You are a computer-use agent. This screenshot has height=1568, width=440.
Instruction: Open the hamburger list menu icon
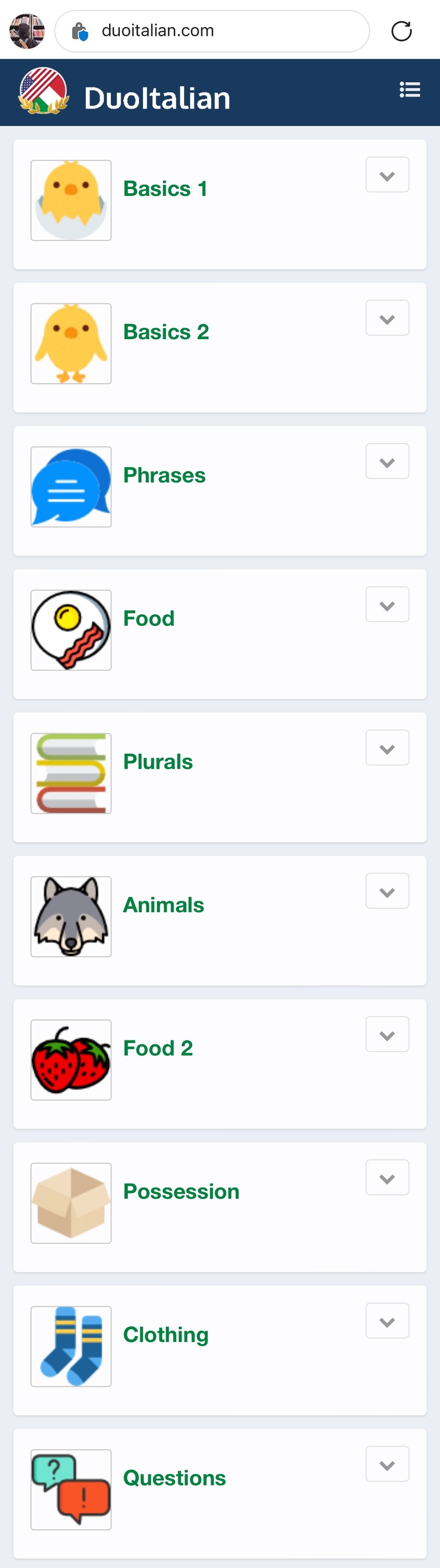(409, 90)
